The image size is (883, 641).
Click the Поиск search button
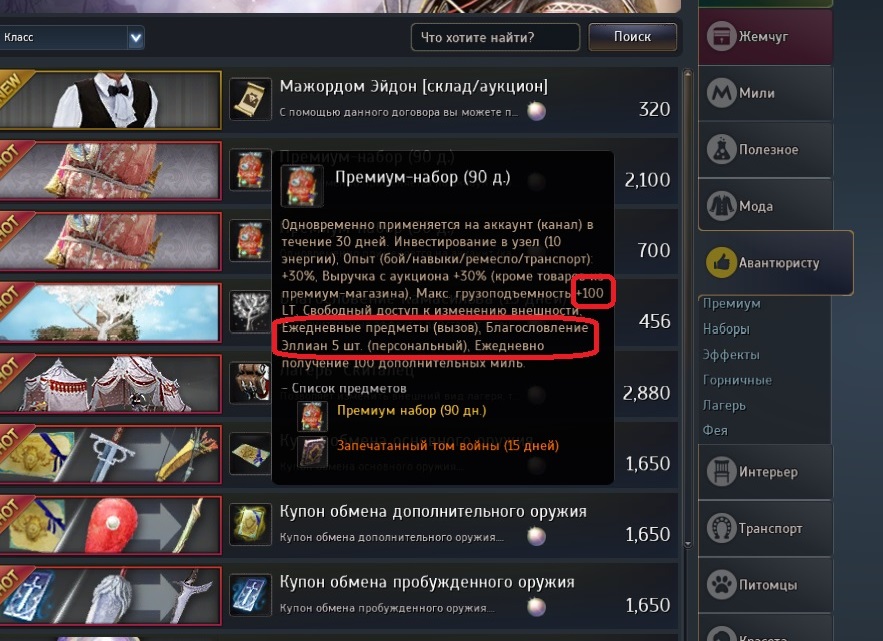coord(632,37)
